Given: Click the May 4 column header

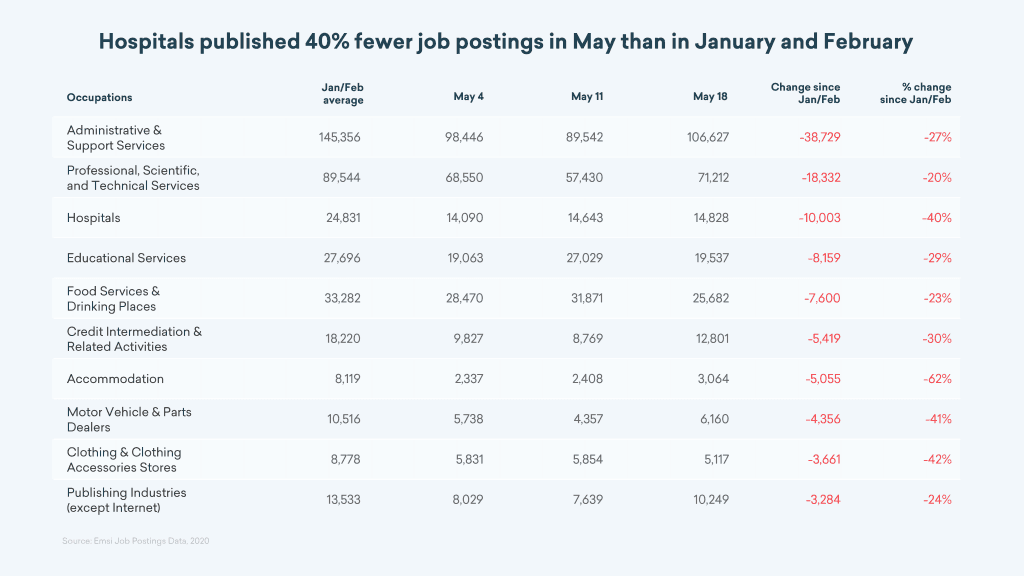Looking at the screenshot, I should 468,97.
